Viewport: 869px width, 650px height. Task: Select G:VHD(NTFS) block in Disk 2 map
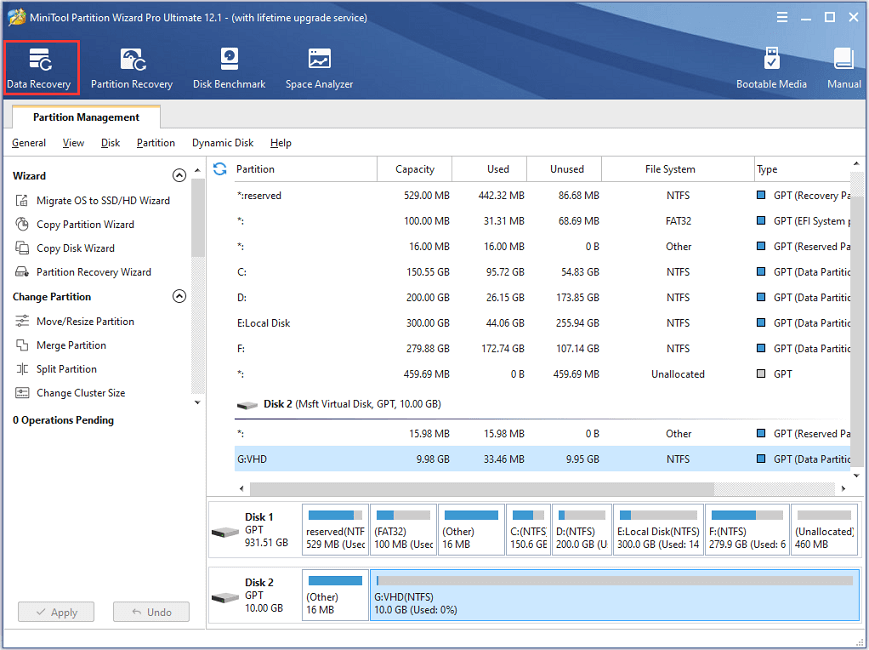(x=615, y=595)
